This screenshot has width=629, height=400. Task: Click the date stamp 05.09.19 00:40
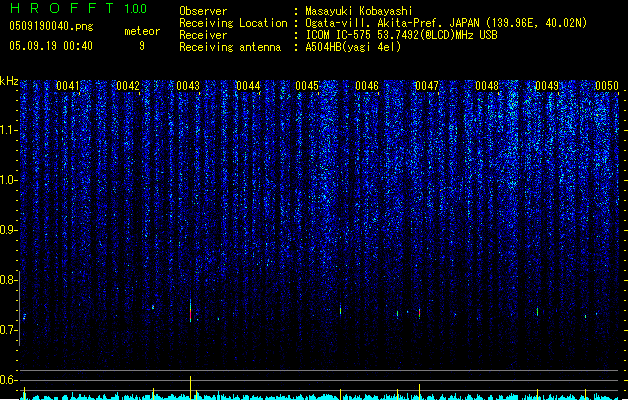tap(51, 46)
